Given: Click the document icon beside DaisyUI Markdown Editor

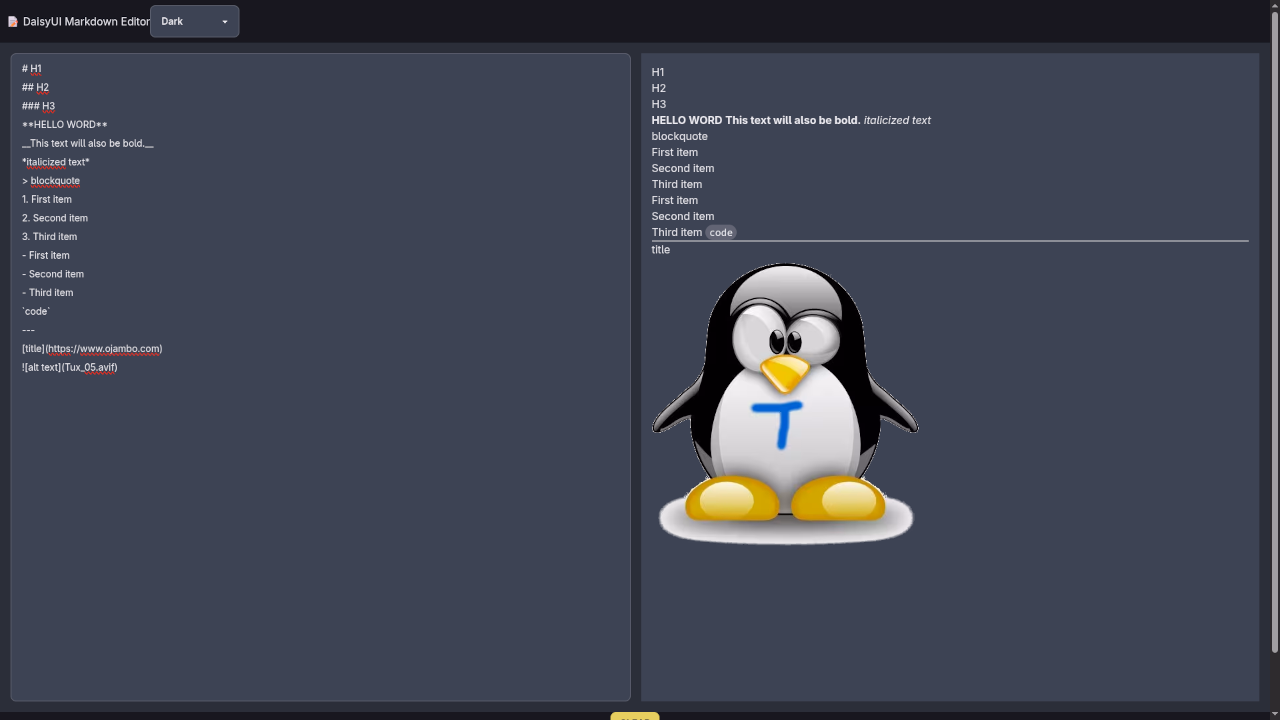Looking at the screenshot, I should coord(13,22).
